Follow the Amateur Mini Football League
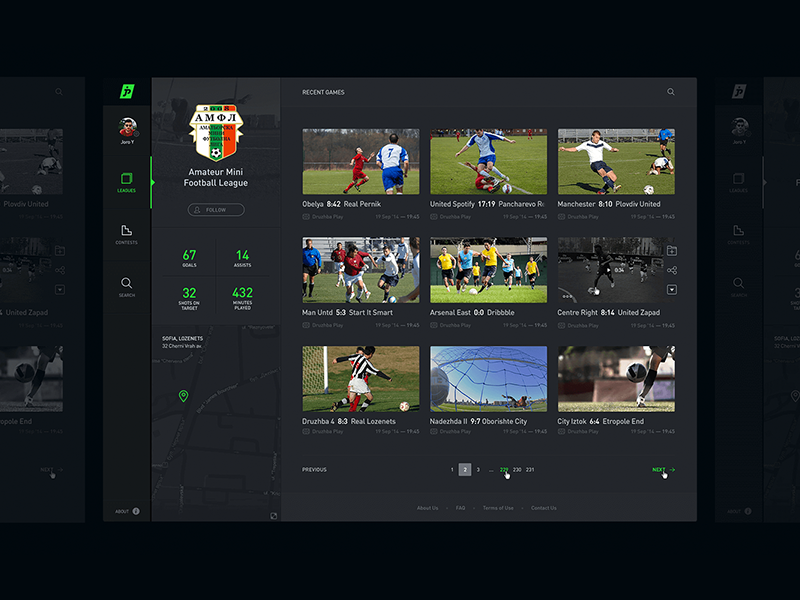800x600 pixels. pos(216,210)
